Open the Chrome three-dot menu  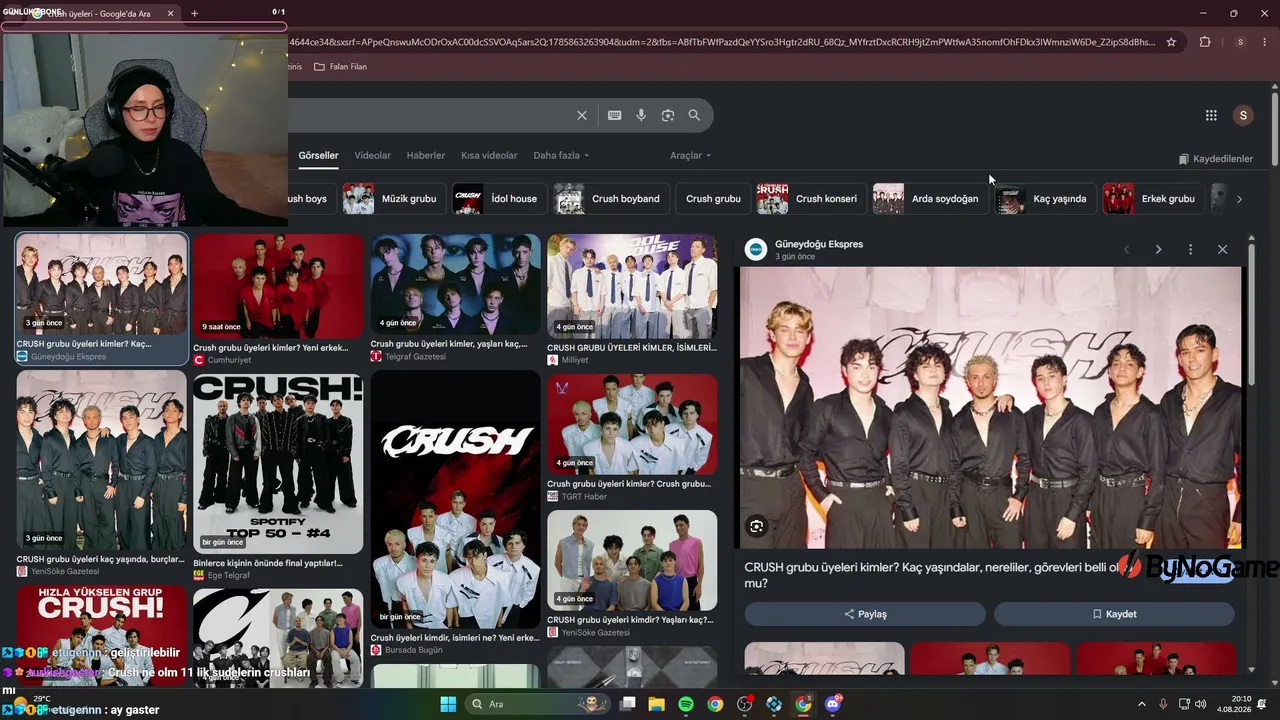tap(1266, 42)
